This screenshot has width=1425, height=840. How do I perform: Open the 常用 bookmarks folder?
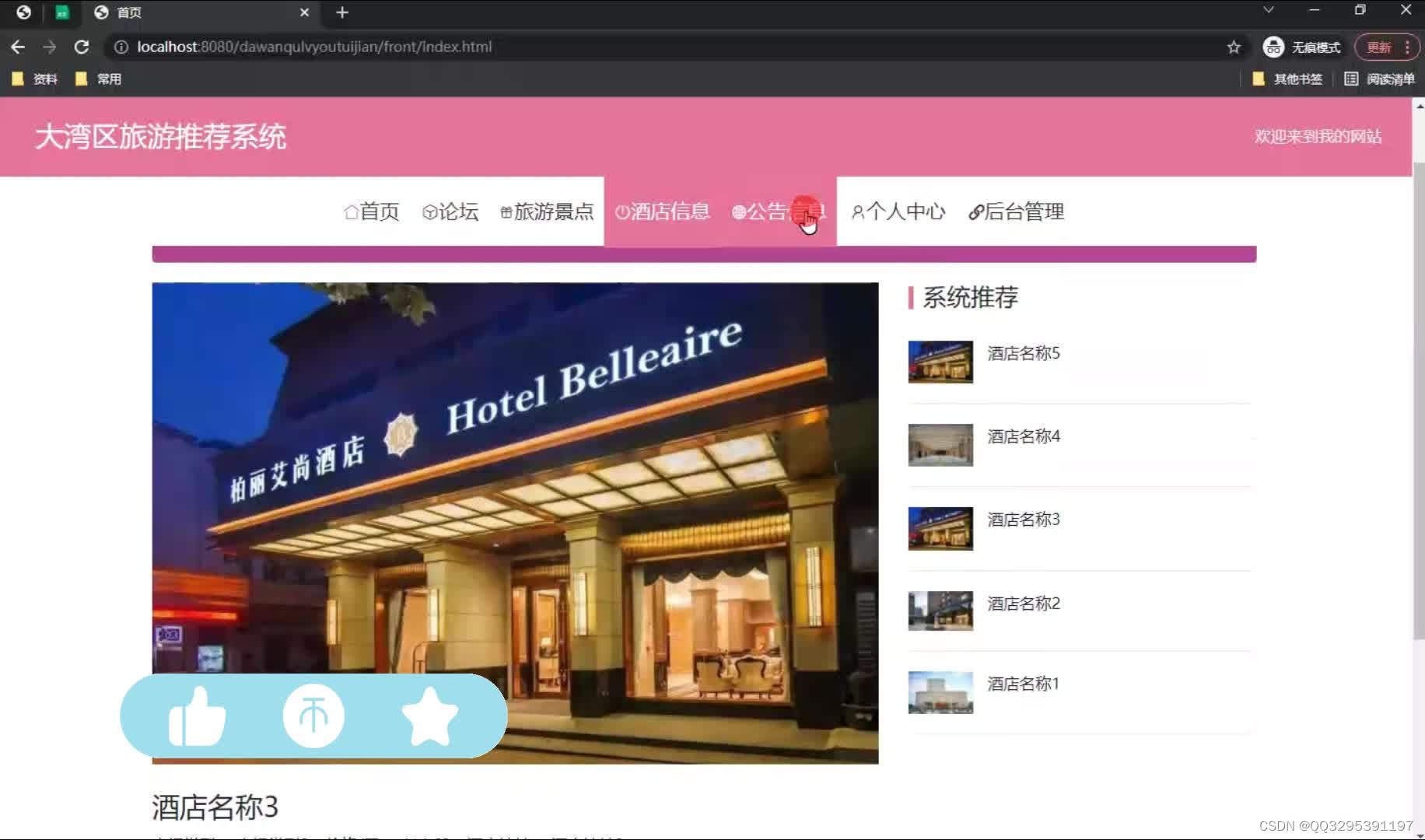click(x=98, y=79)
